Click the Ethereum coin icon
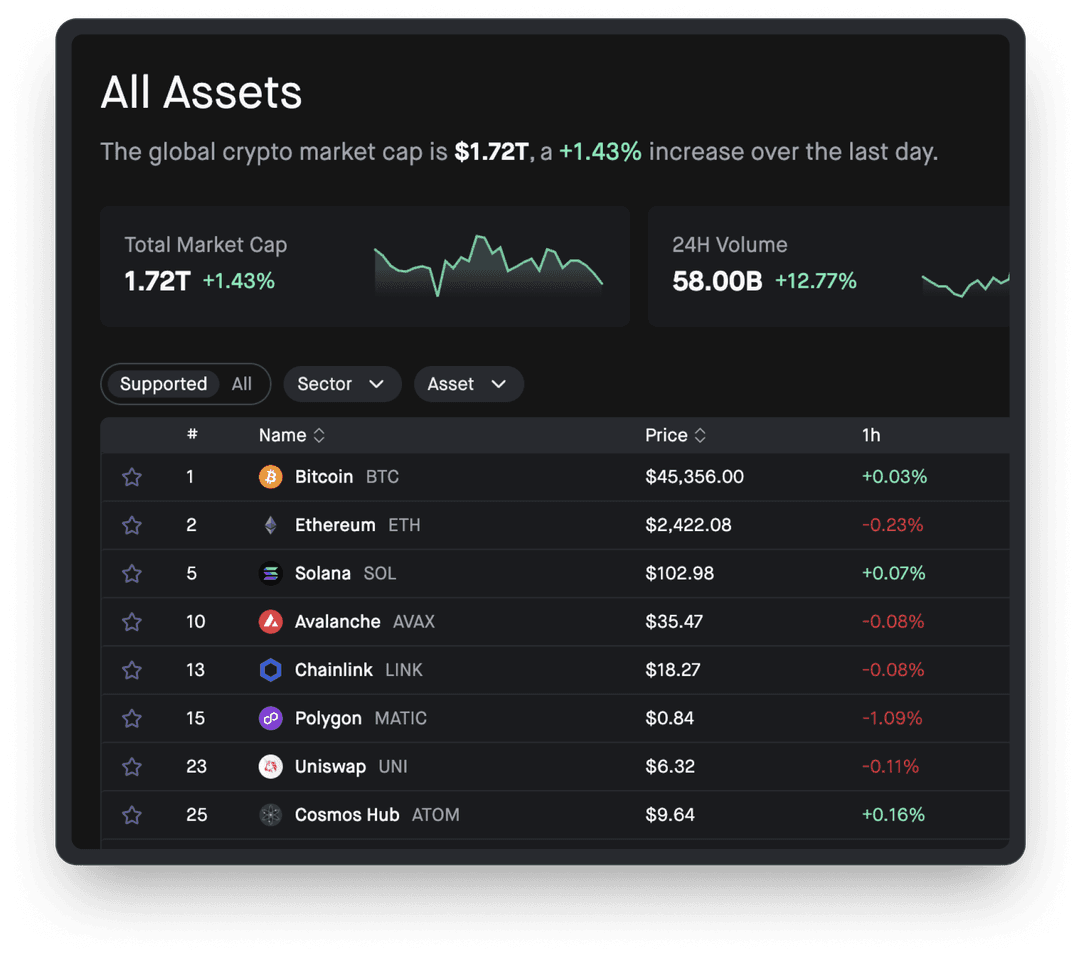 pyautogui.click(x=270, y=525)
